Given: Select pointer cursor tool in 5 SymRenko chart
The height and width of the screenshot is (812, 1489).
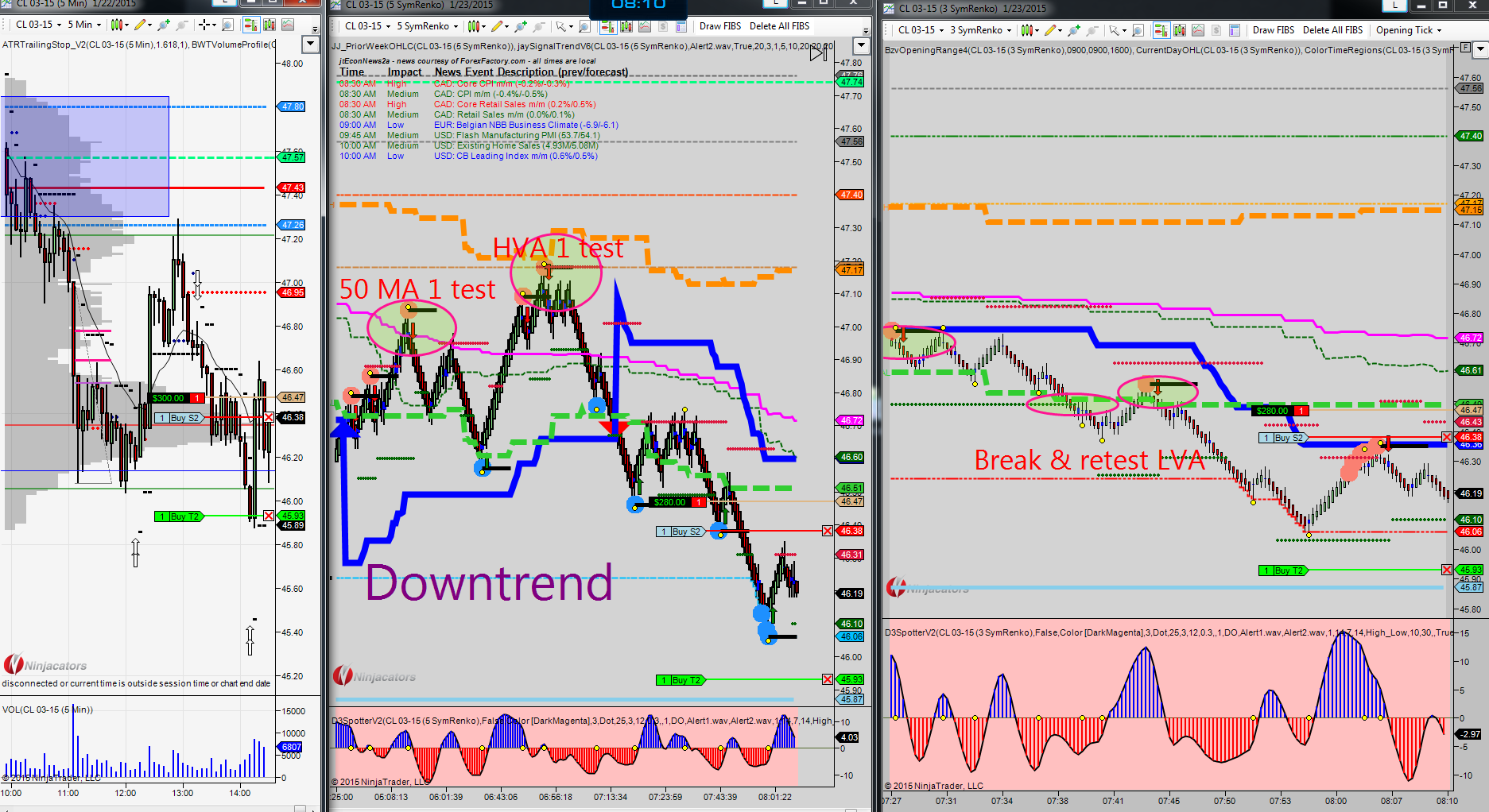Looking at the screenshot, I should point(564,26).
